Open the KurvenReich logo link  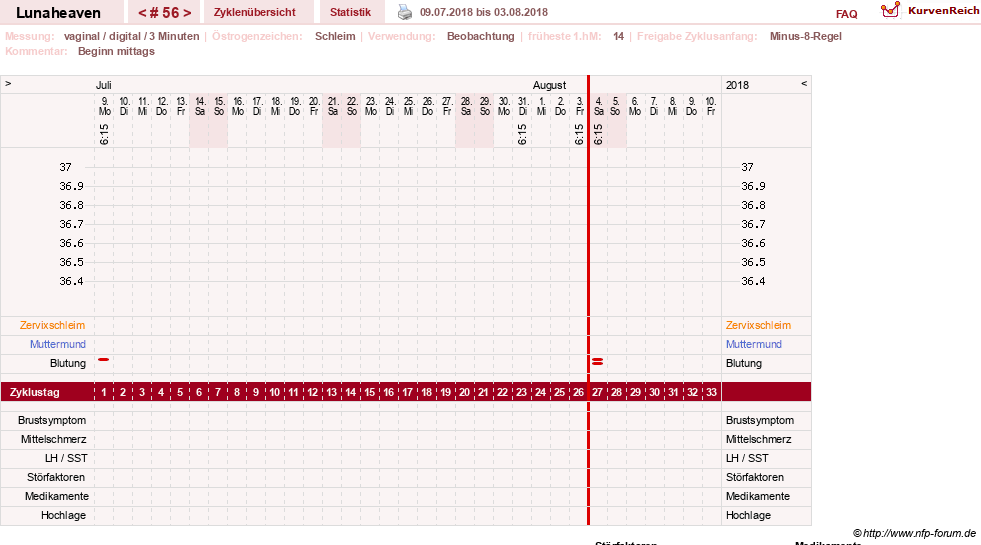930,11
